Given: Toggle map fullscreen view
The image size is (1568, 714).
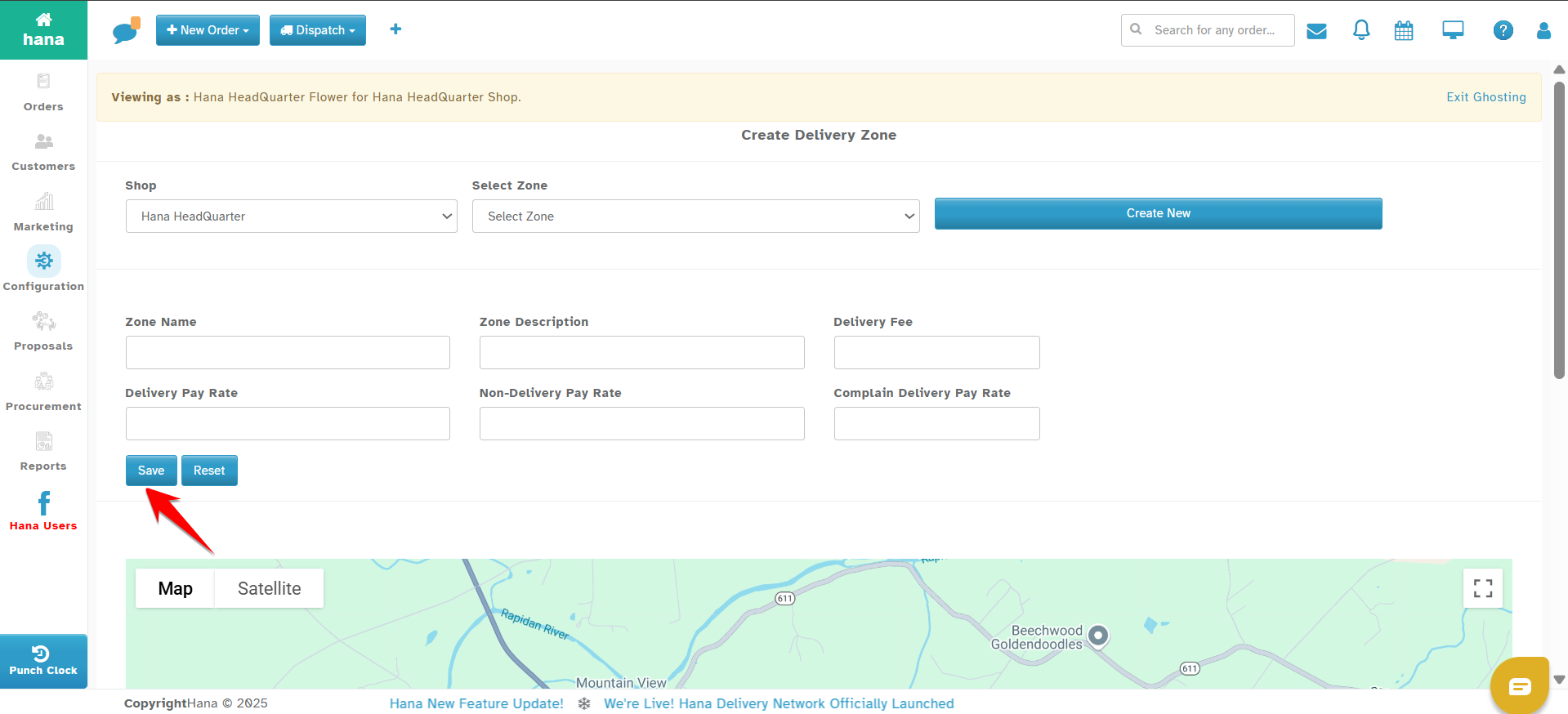Looking at the screenshot, I should pyautogui.click(x=1483, y=588).
